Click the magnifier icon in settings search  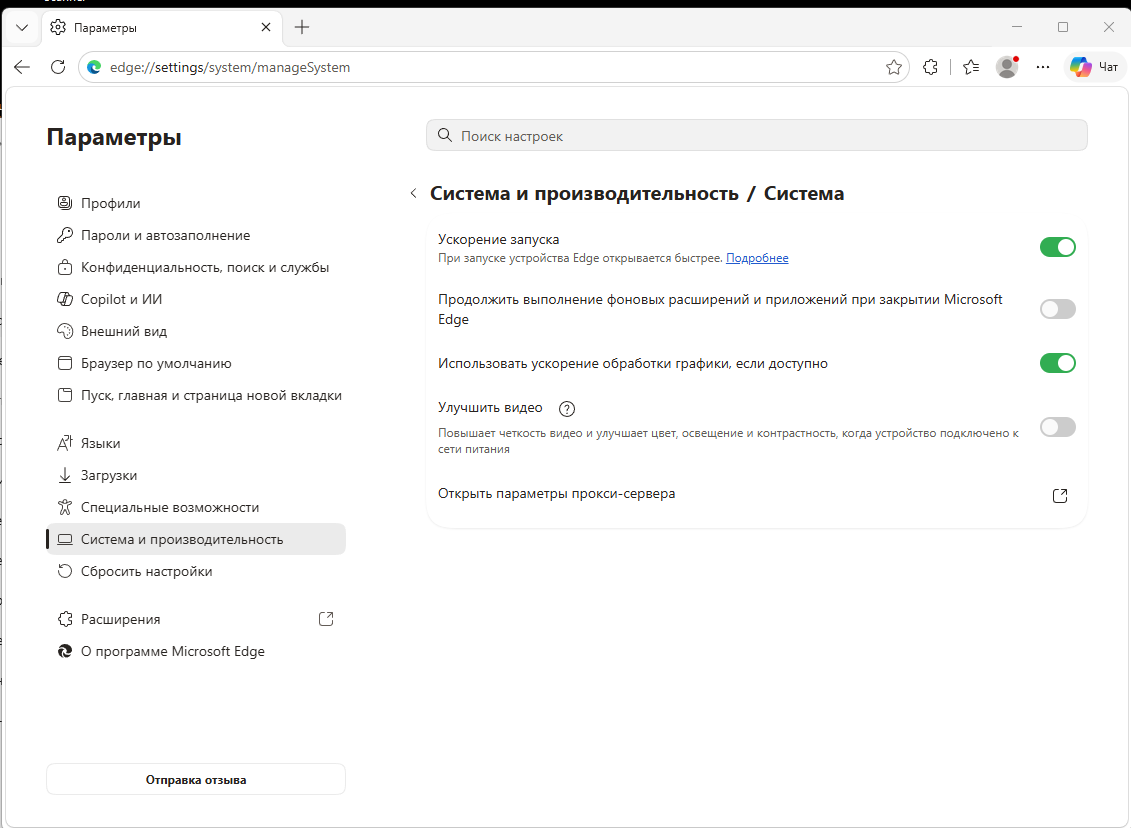445,136
